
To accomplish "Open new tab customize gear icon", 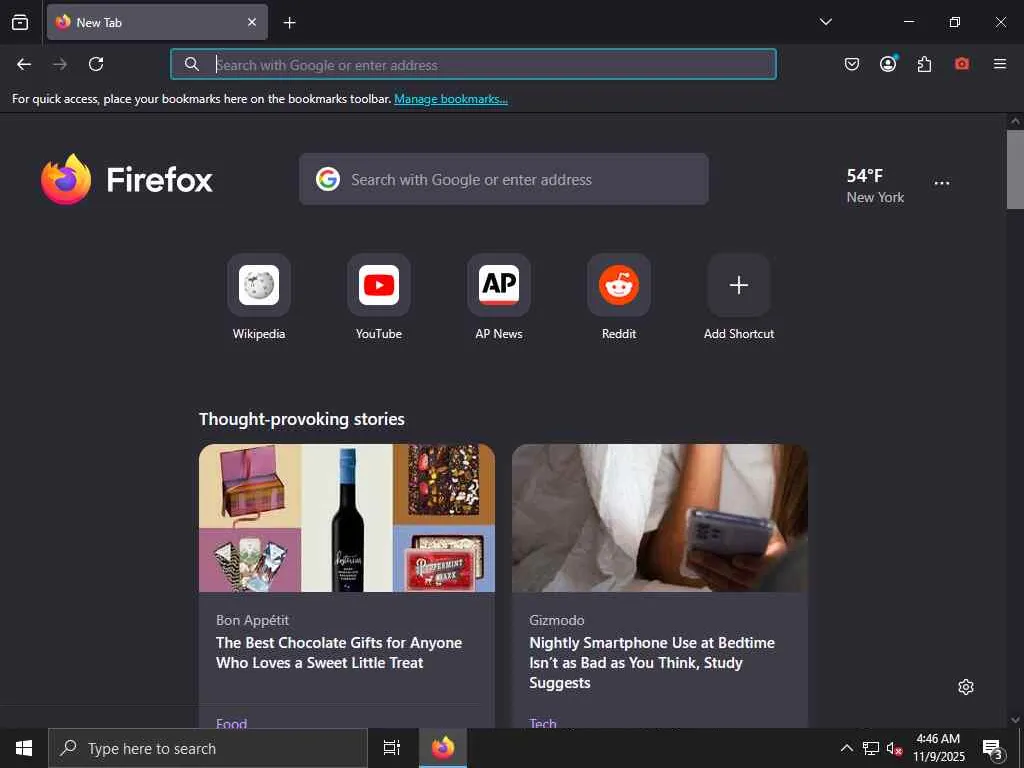I will pyautogui.click(x=966, y=687).
